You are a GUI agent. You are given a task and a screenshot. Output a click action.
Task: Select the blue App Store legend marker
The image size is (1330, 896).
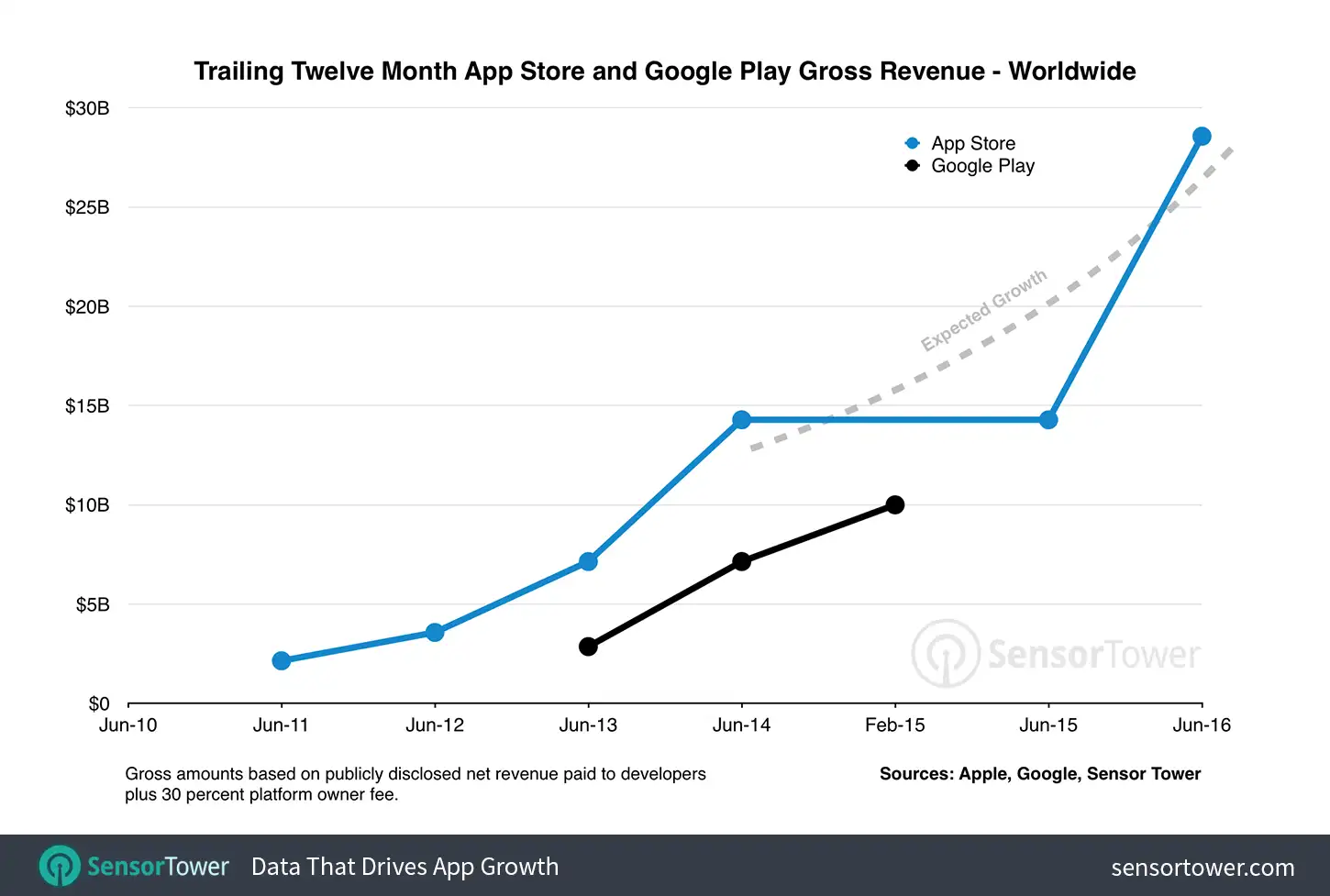912,143
